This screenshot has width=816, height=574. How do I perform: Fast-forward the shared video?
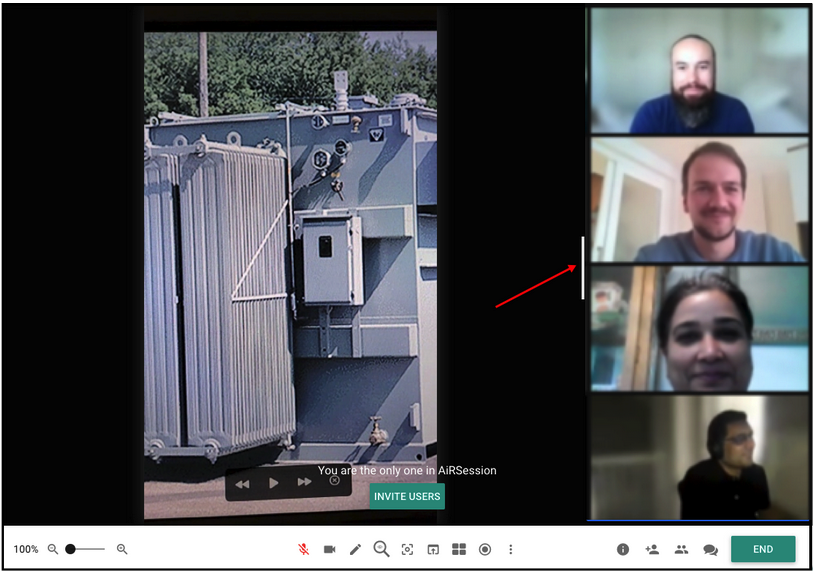[304, 482]
